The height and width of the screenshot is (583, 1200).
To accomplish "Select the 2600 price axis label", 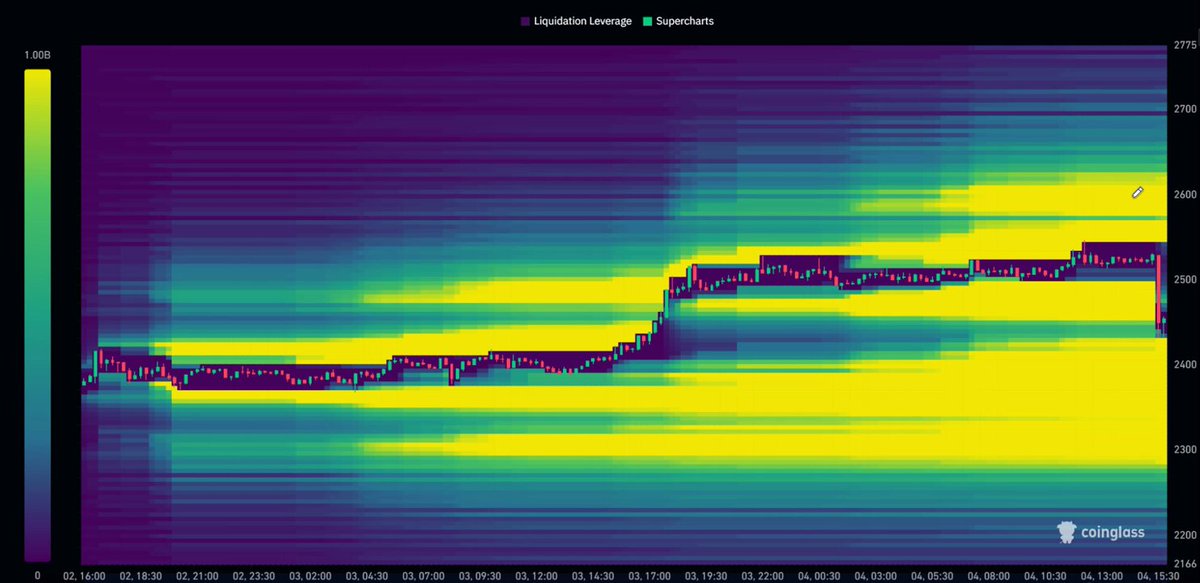I will coord(1183,194).
